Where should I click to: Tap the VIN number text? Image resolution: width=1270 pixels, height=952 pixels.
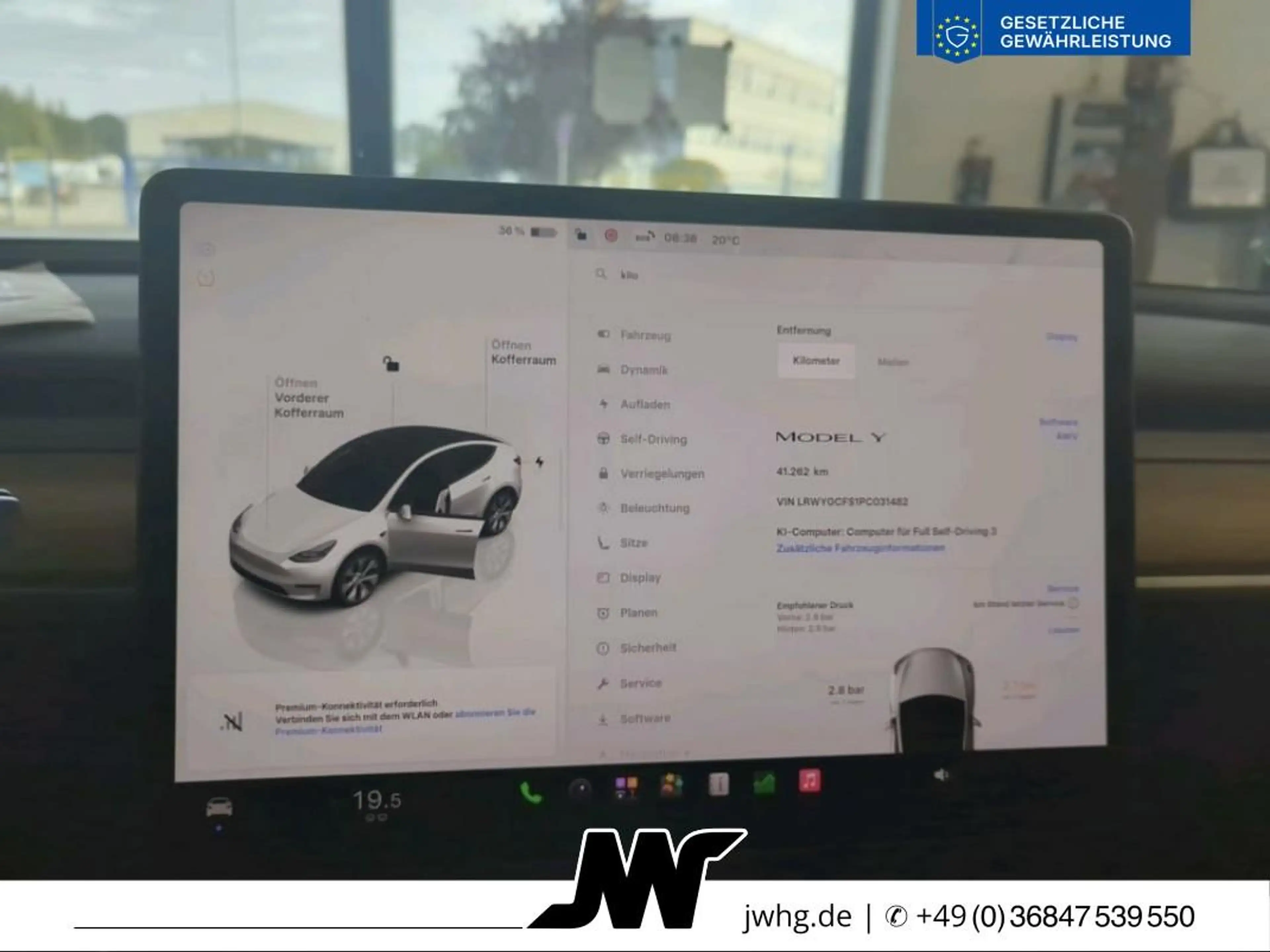pos(842,501)
